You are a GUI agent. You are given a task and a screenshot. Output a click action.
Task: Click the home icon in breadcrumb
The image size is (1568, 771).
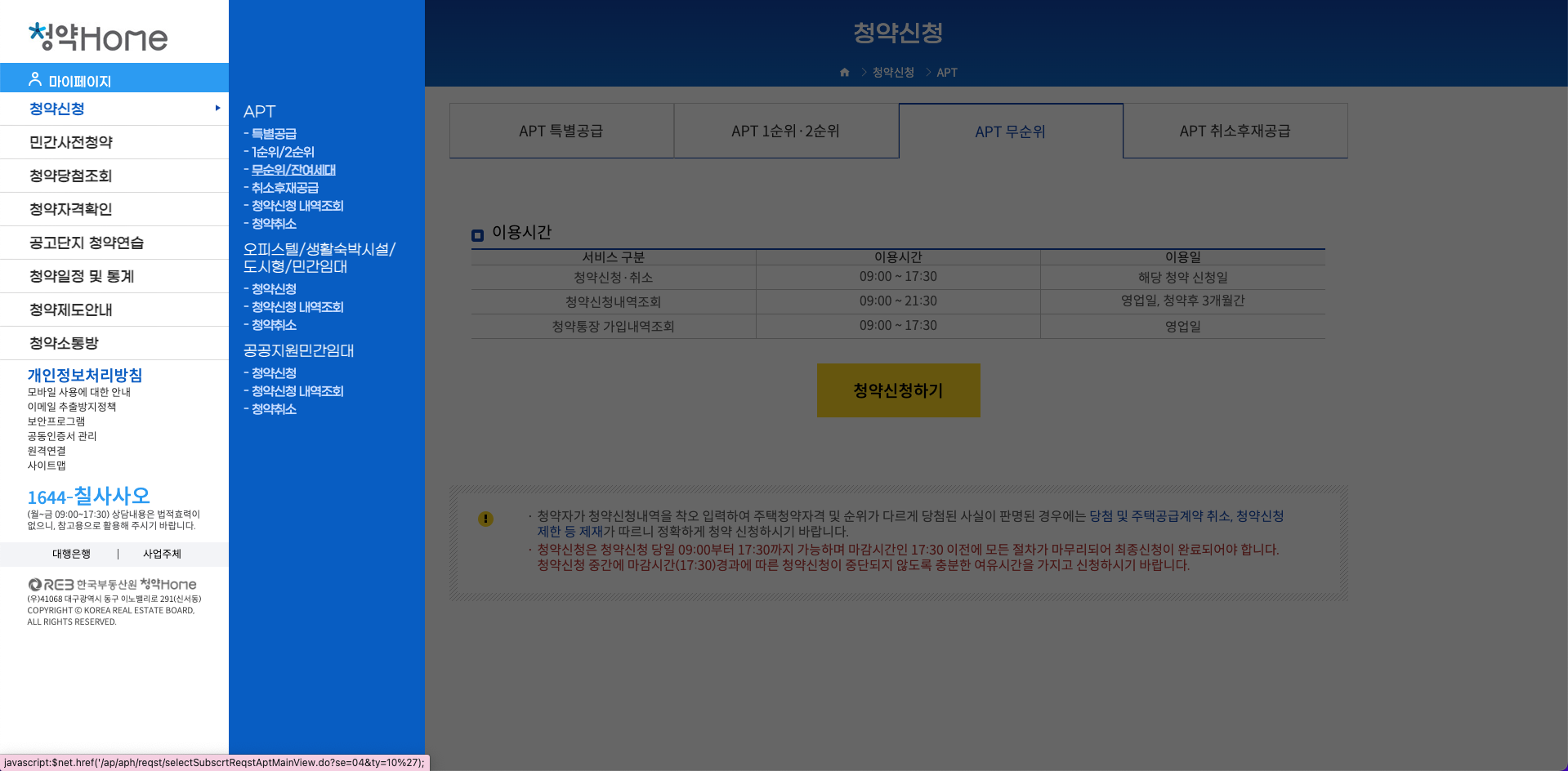845,72
